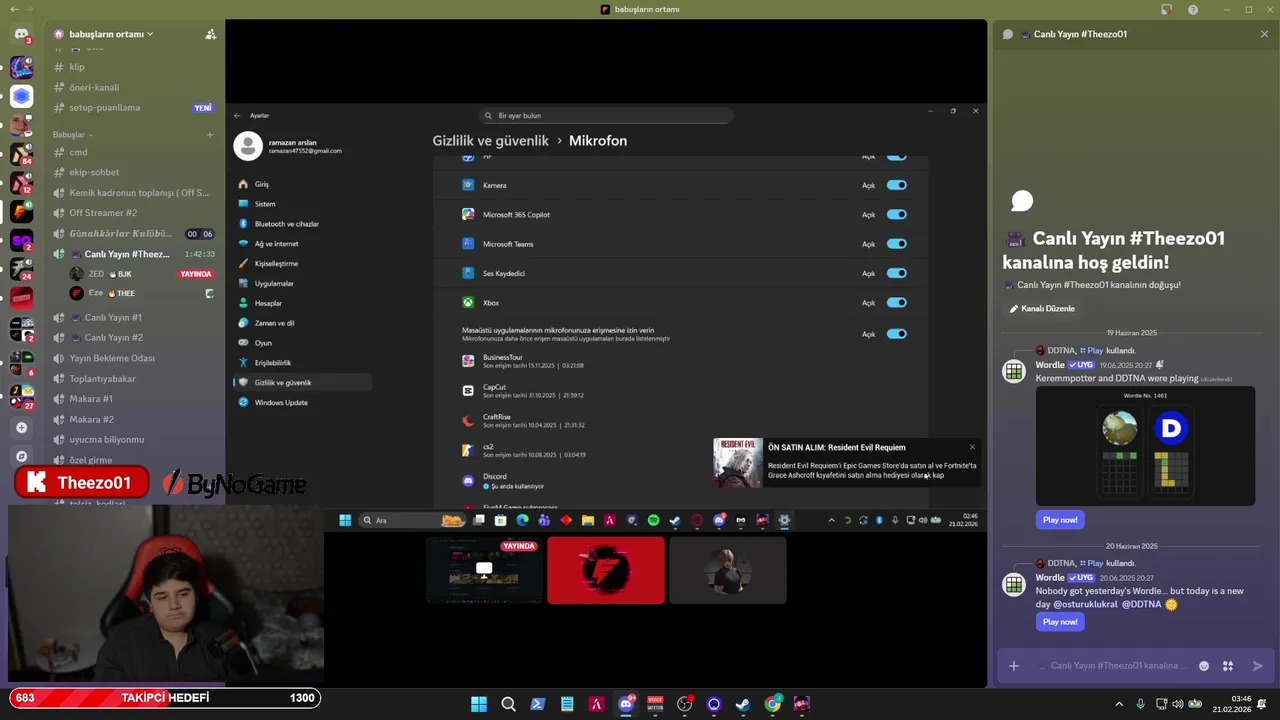Click Gizlilik ve güvenlik breadcrumb link
Viewport: 1280px width, 720px height.
(490, 141)
